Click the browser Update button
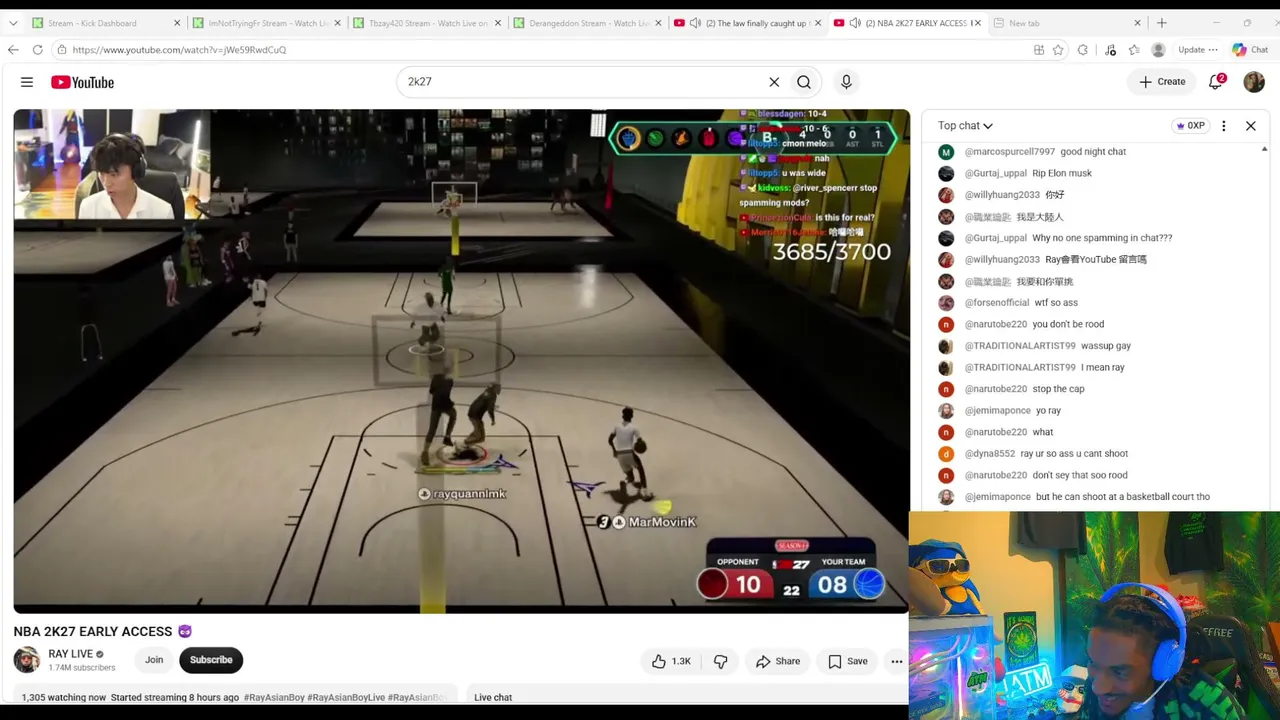Viewport: 1280px width, 720px height. (1197, 50)
